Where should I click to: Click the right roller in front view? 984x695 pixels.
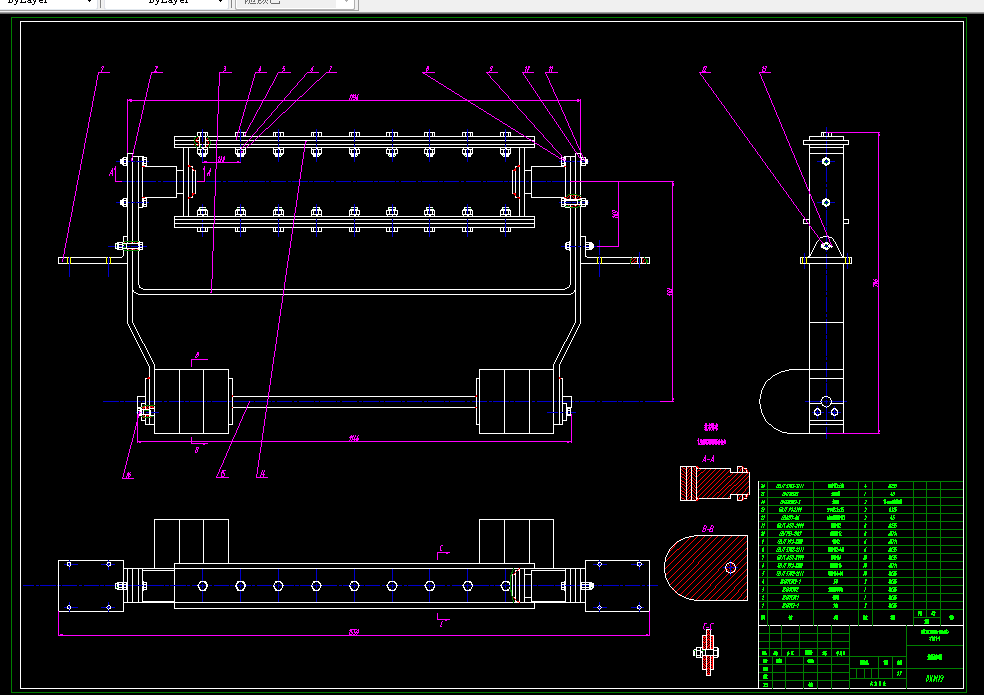[516, 401]
